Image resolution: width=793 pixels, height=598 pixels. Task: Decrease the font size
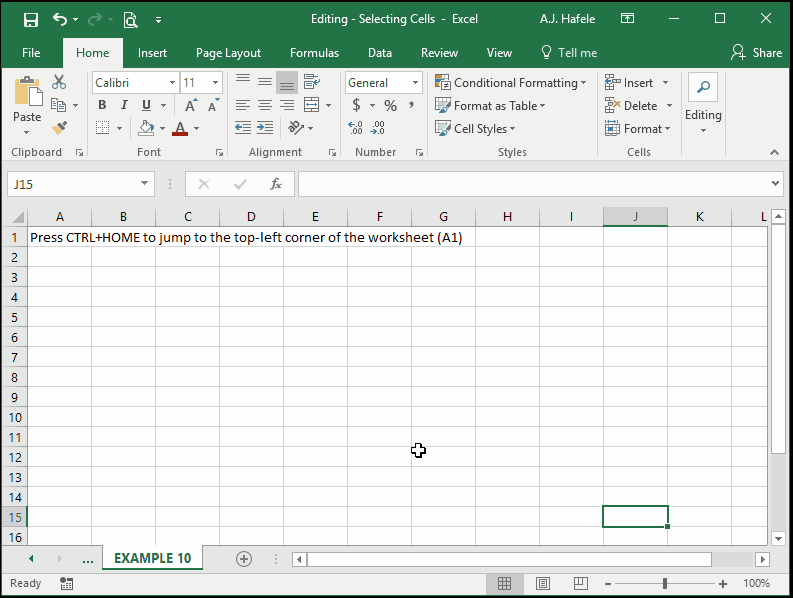213,105
